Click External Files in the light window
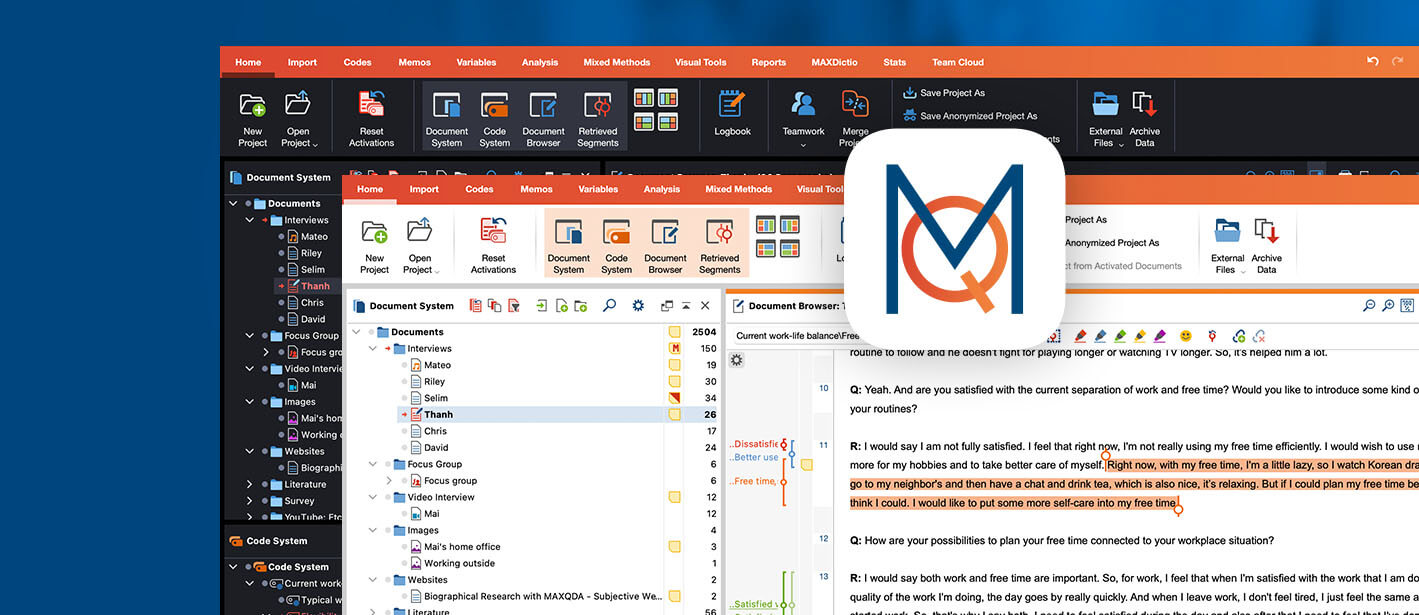This screenshot has height=615, width=1419. pyautogui.click(x=1227, y=245)
